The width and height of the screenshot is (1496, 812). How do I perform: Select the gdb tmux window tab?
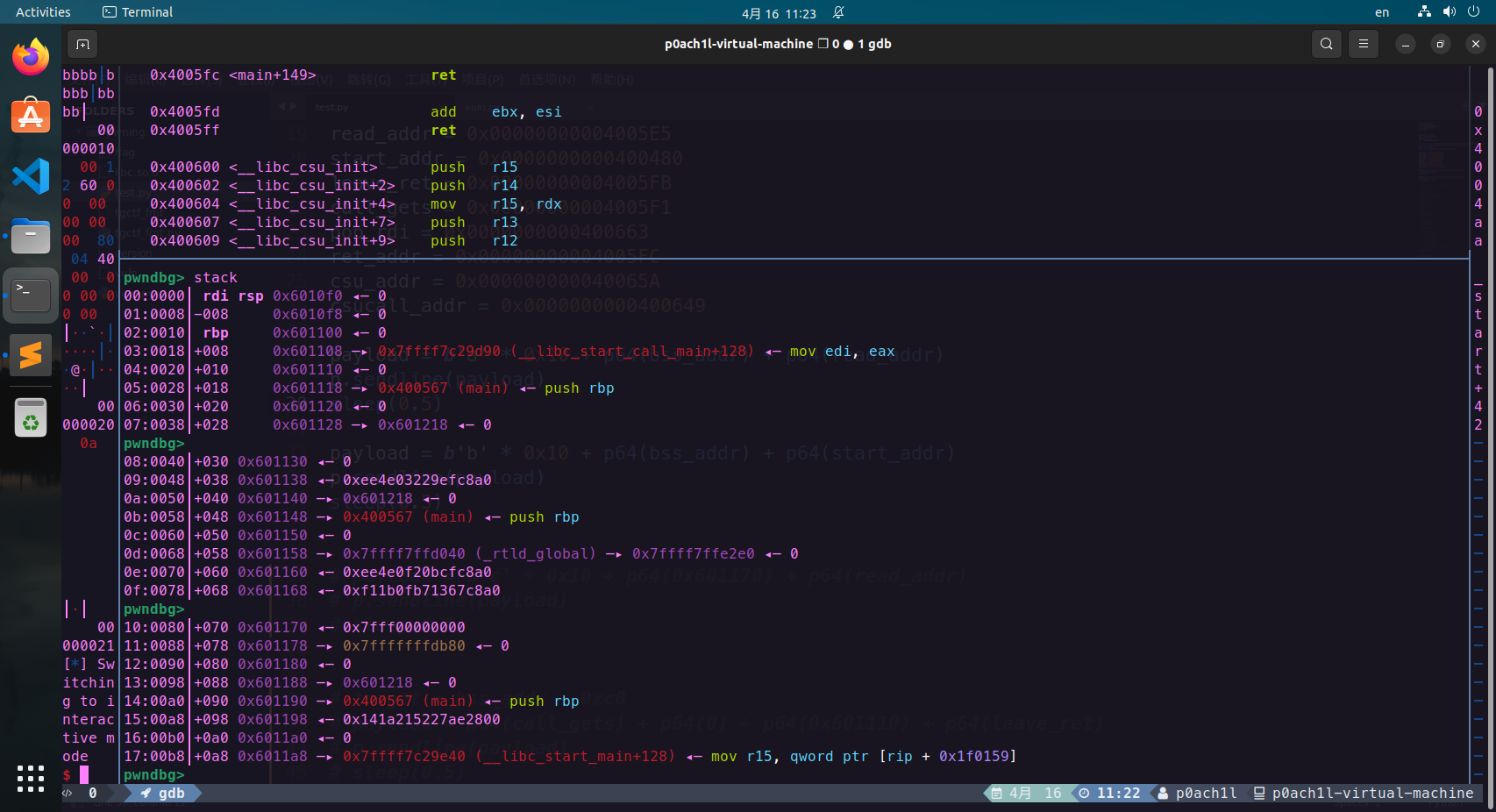click(x=163, y=793)
